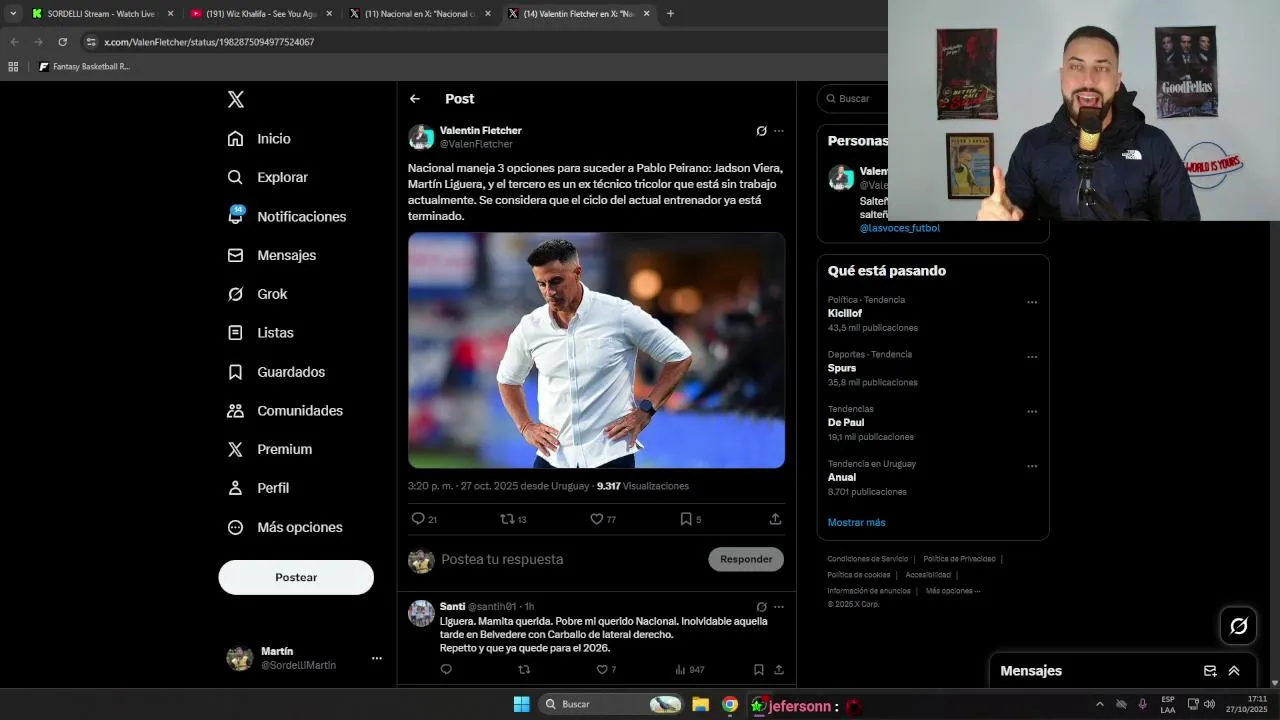Open Chrome from the taskbar

(730, 705)
